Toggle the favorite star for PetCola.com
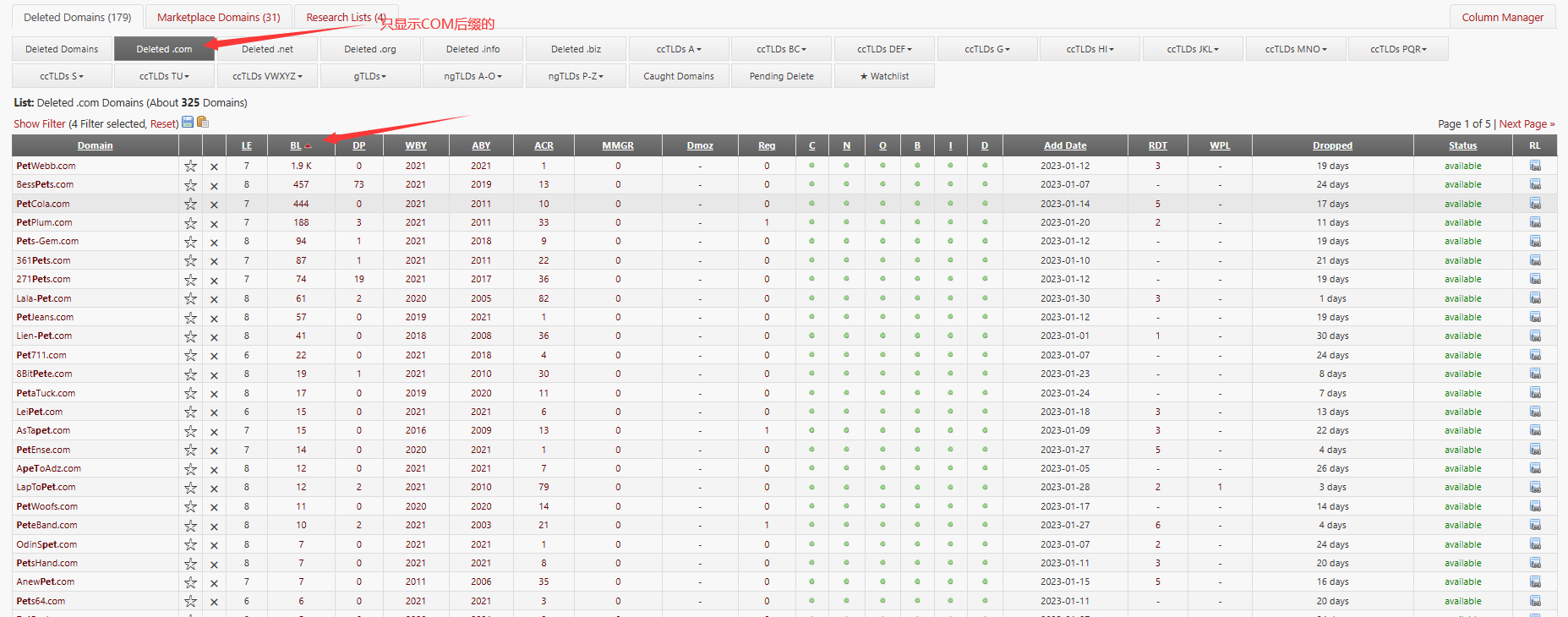The width and height of the screenshot is (1568, 617). [x=191, y=205]
